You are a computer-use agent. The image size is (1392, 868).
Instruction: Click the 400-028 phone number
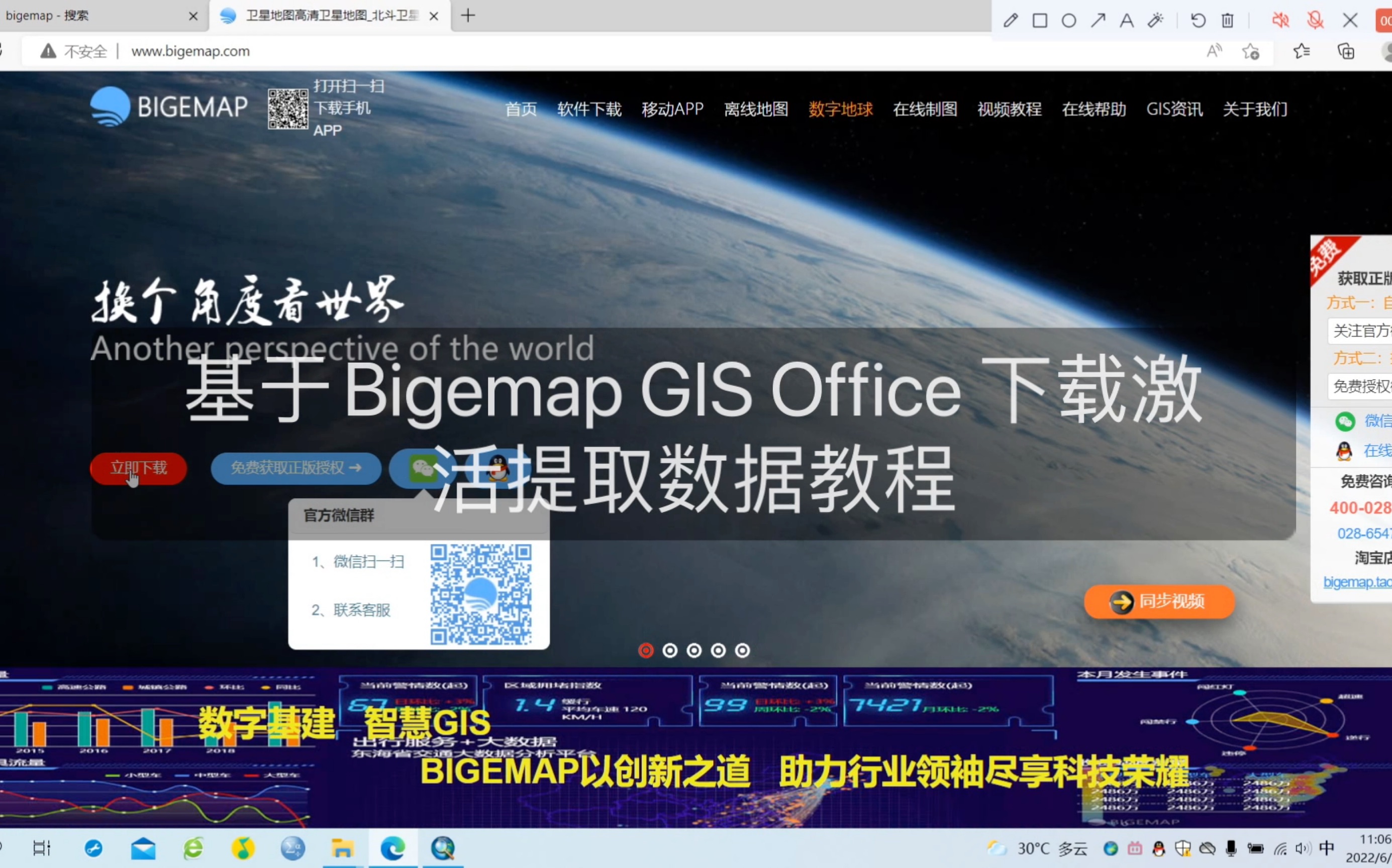(1360, 508)
